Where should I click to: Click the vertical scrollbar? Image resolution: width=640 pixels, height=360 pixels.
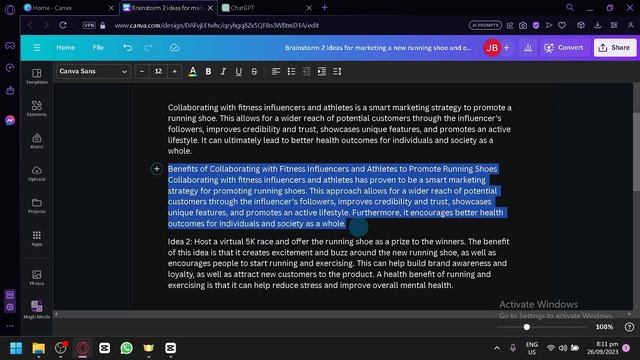coord(636,151)
